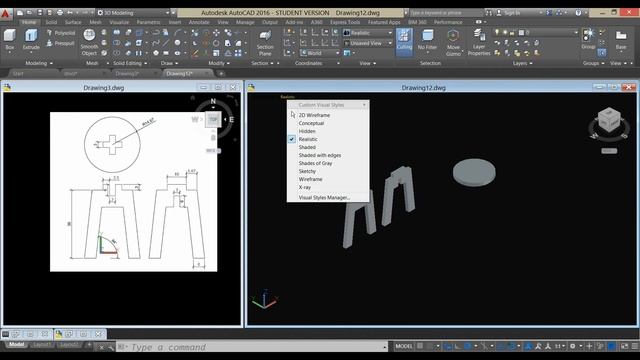Click the Smooth Object tool
Screen dimensions: 640x360
click(89, 42)
